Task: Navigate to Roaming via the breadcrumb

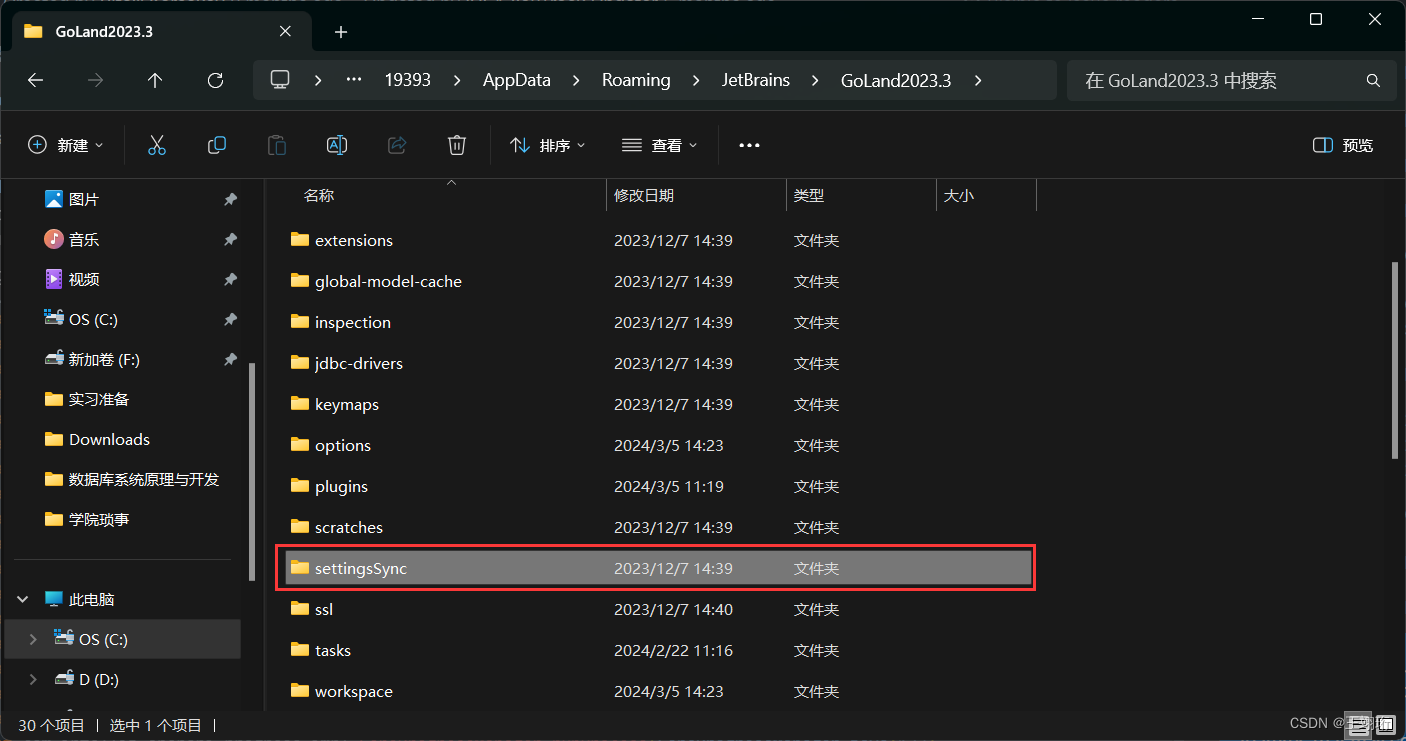Action: point(636,80)
